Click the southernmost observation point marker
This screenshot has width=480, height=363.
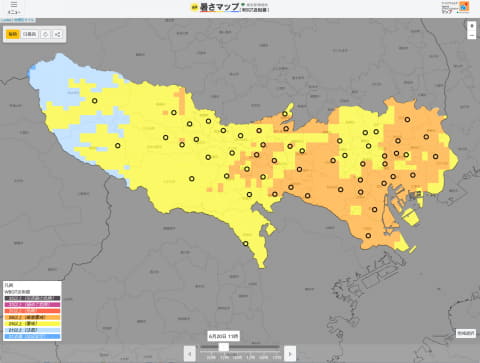tap(245, 244)
